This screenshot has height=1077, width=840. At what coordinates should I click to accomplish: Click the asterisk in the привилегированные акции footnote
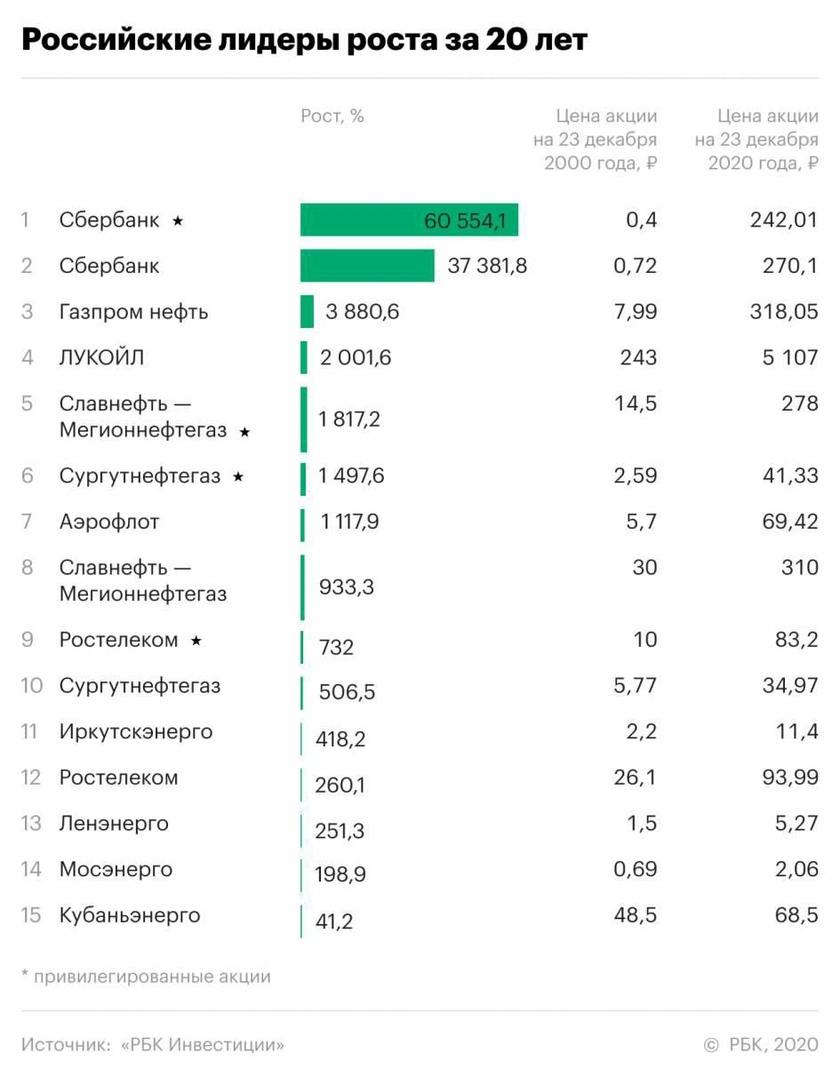coord(25,975)
